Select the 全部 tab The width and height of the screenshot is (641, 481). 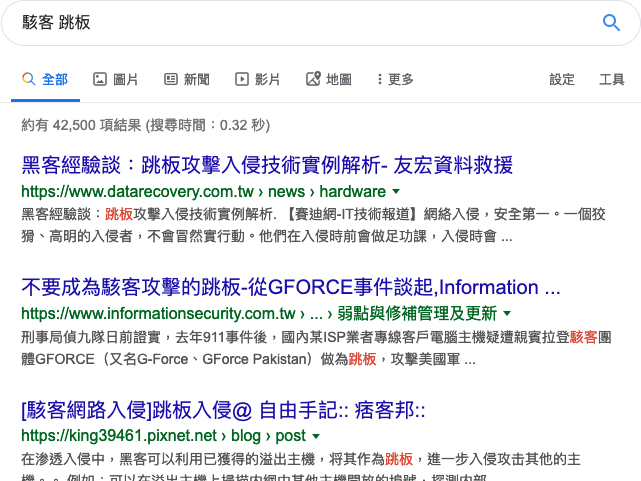pos(45,79)
